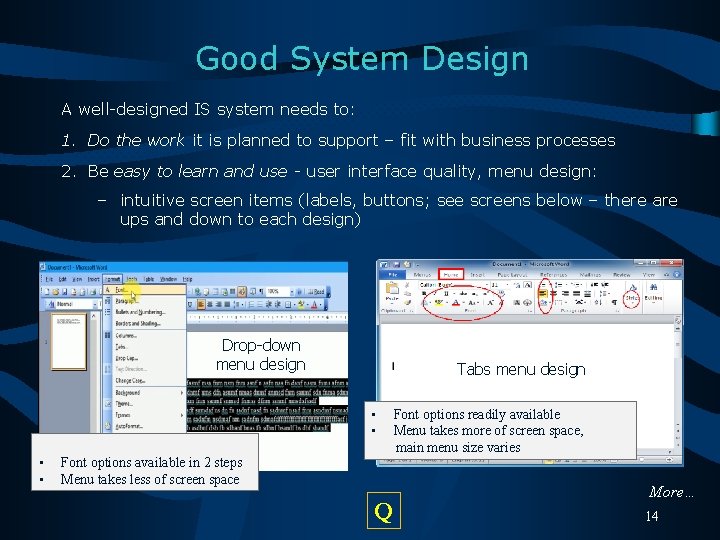Click the Cut scissors icon in Word 2010 ribbon

point(407,285)
